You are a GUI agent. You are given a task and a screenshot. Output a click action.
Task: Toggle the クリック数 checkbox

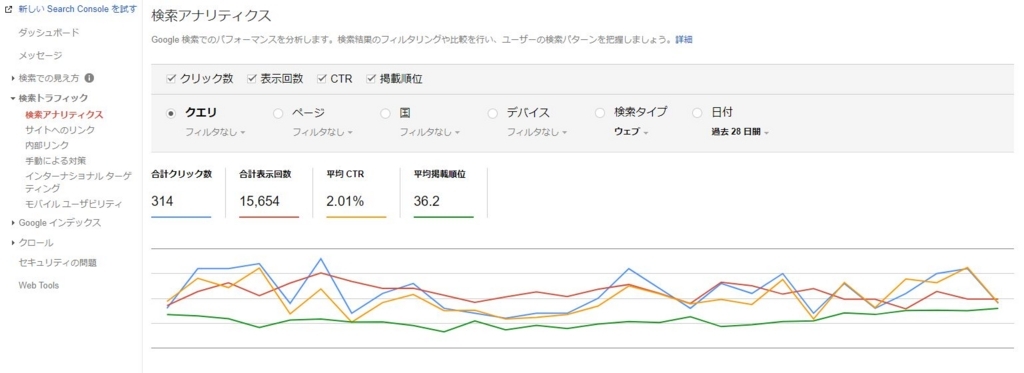point(171,79)
